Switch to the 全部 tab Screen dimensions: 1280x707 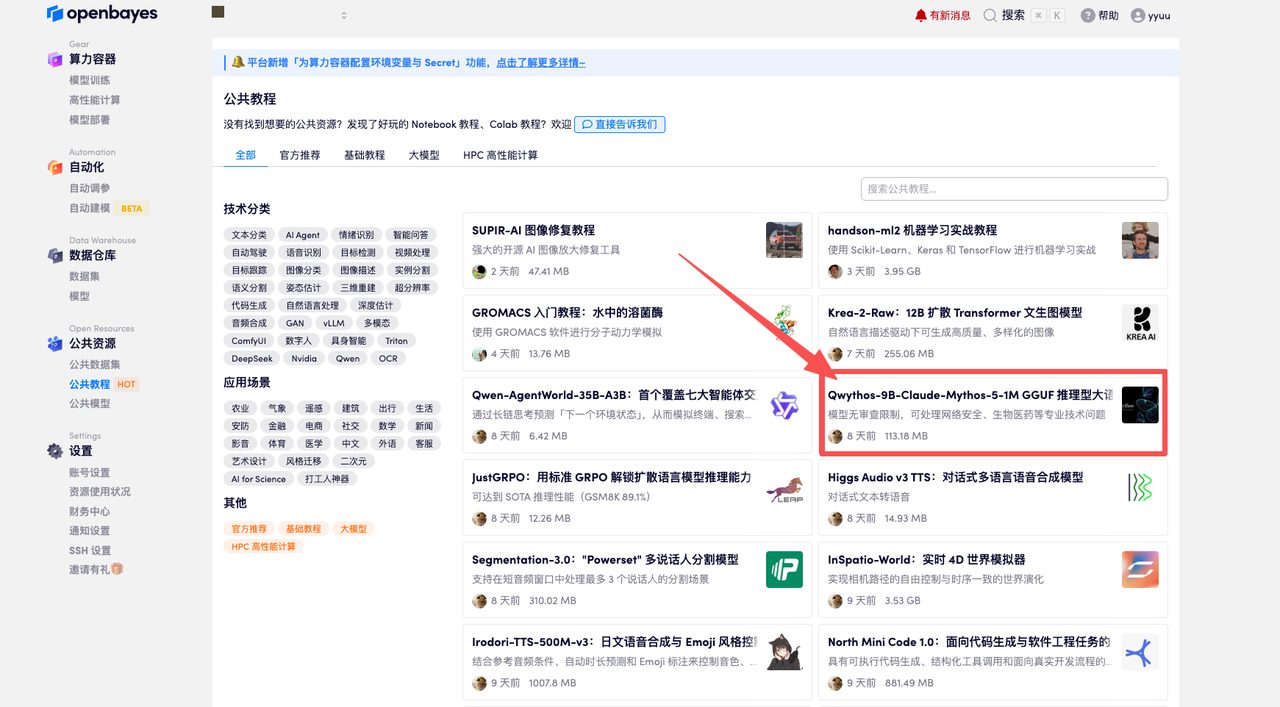point(245,155)
